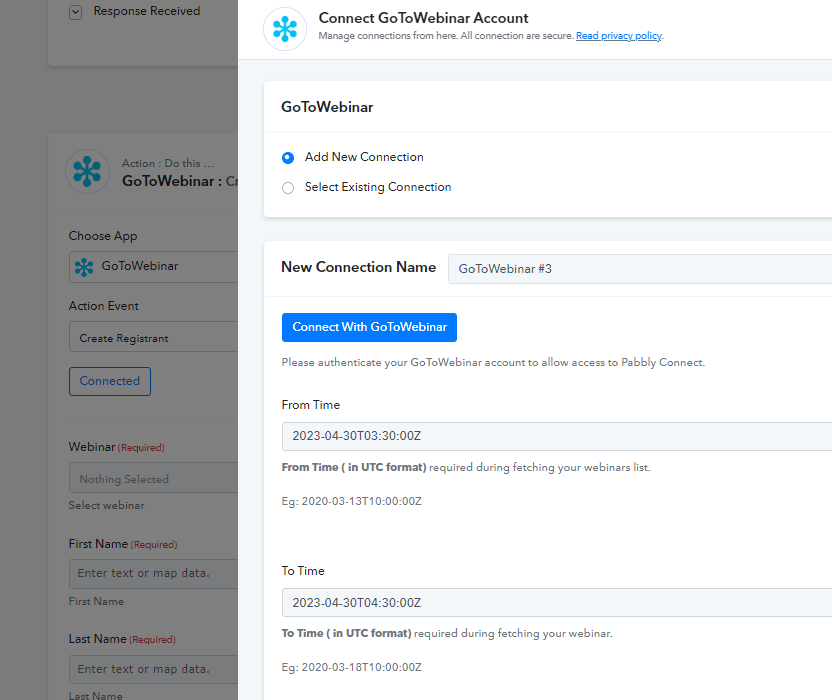The image size is (832, 700).
Task: Click the GoToWebinar logo in dialog header
Action: pyautogui.click(x=285, y=29)
